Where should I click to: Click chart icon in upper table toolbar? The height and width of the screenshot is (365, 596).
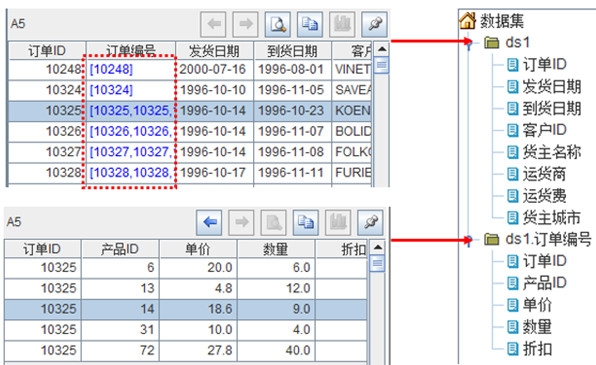click(x=342, y=24)
